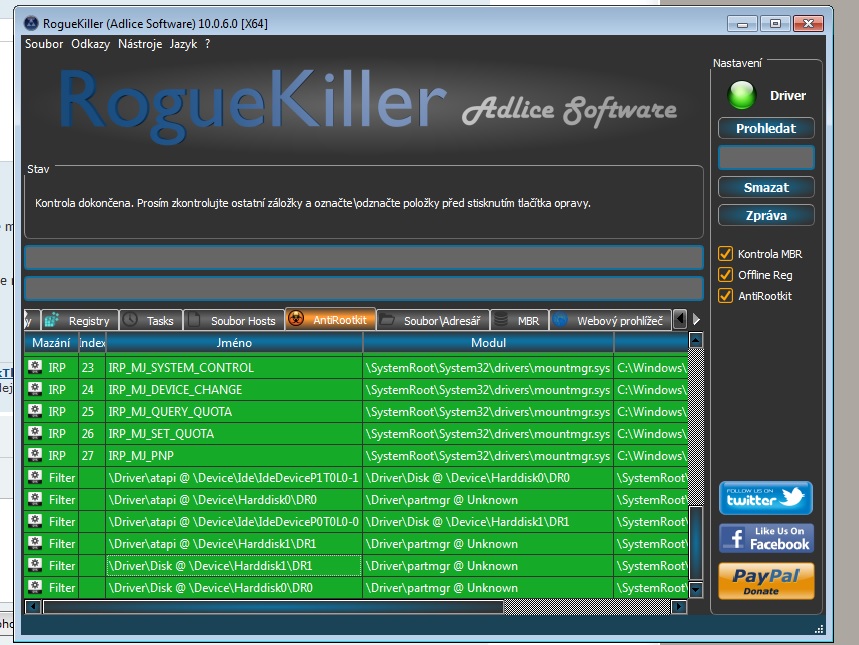Sort by the Index column header

click(92, 343)
